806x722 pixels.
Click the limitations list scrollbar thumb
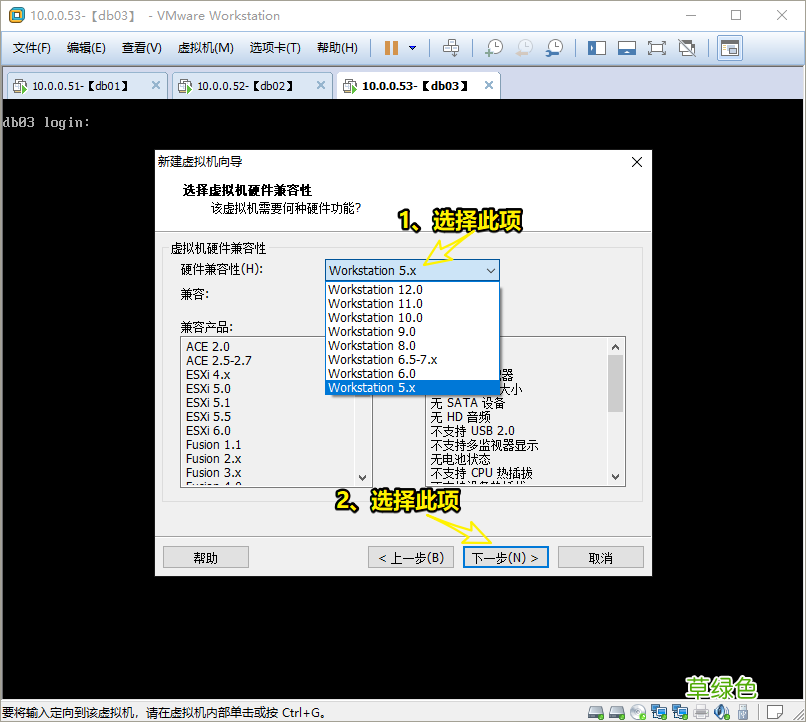[x=615, y=383]
